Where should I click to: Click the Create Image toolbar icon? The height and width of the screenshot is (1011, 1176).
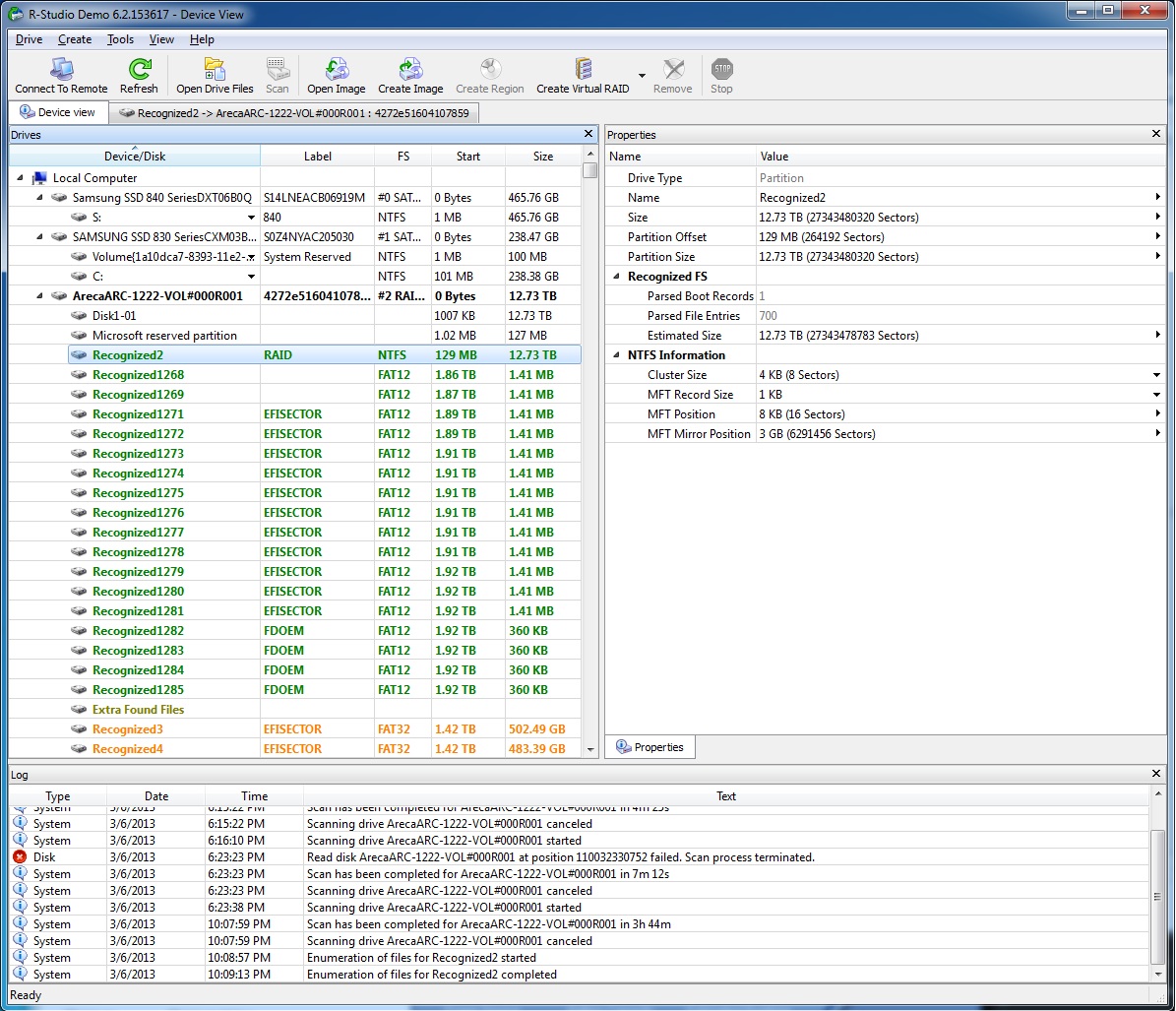pyautogui.click(x=410, y=76)
